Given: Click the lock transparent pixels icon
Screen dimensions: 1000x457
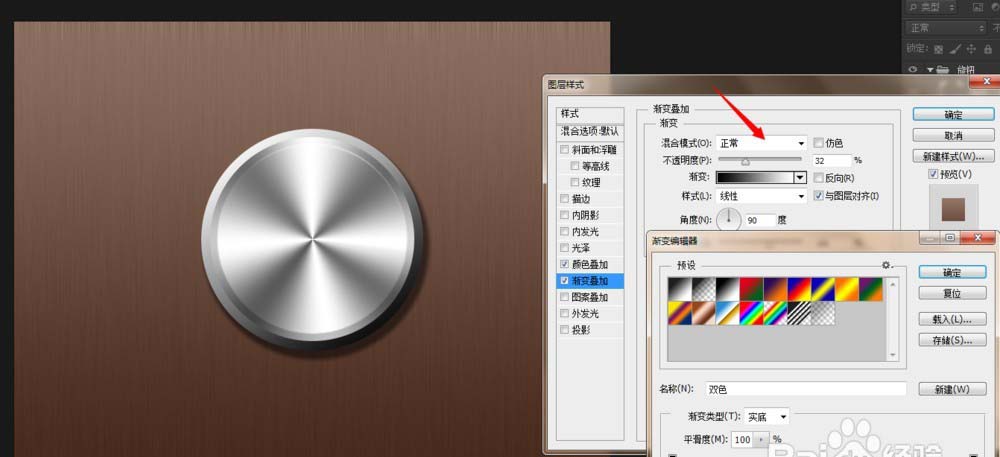Looking at the screenshot, I should point(938,48).
